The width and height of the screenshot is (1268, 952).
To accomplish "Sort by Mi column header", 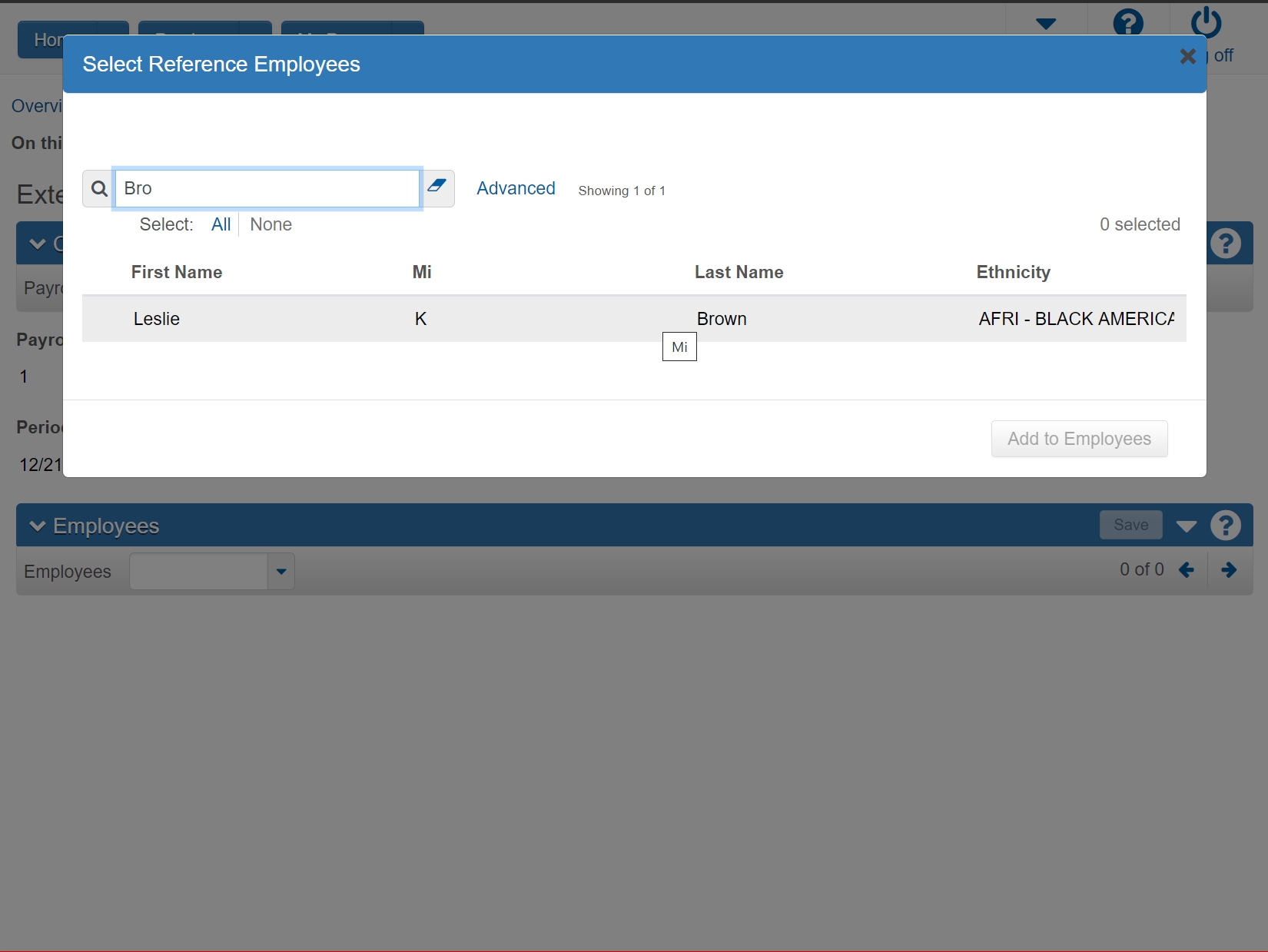I will point(422,272).
